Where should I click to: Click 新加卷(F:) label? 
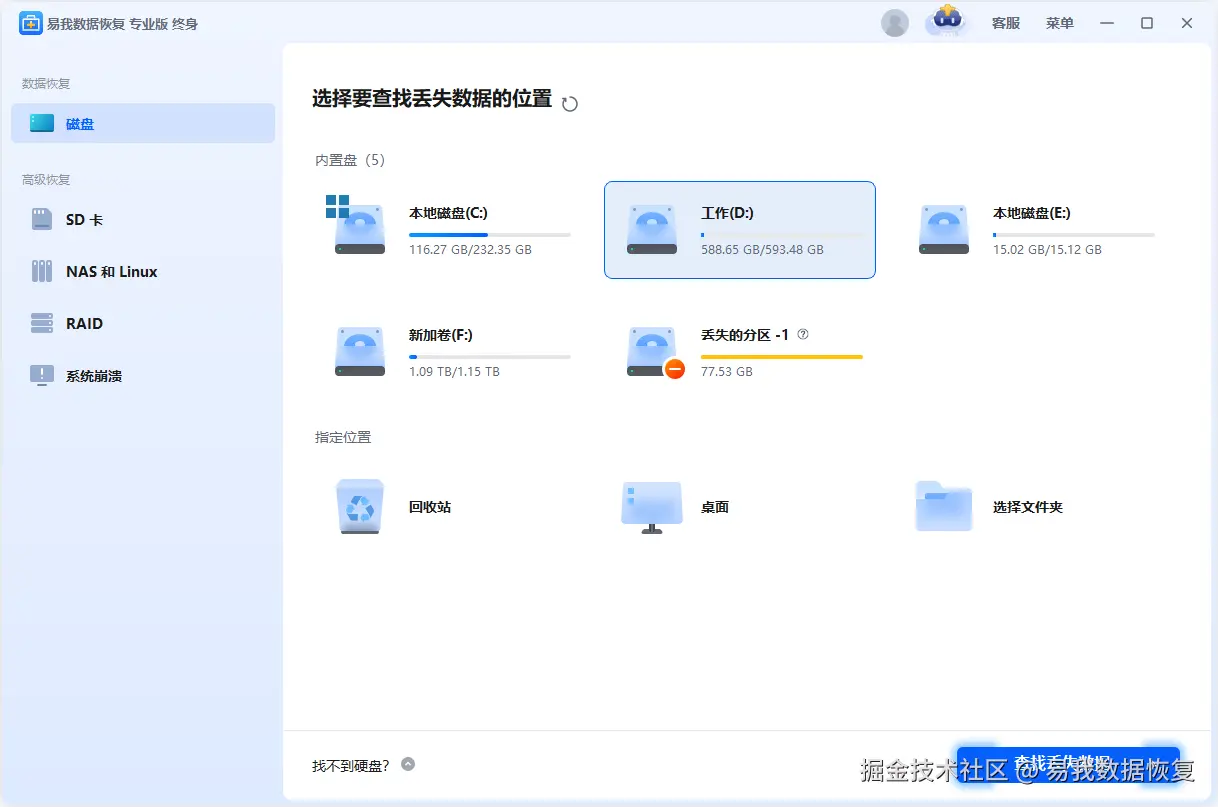pyautogui.click(x=440, y=335)
